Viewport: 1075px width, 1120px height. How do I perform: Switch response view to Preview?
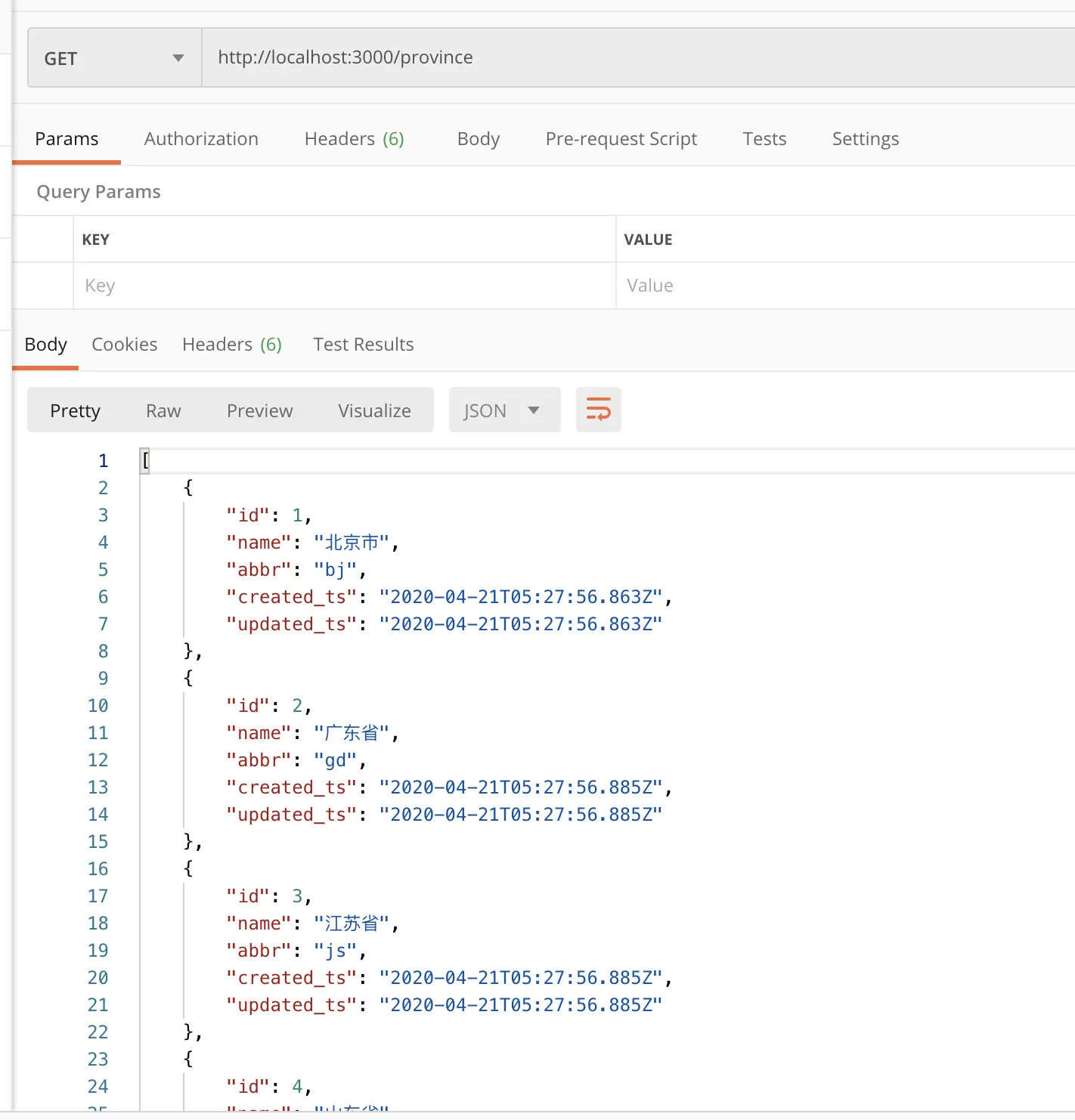click(x=259, y=410)
